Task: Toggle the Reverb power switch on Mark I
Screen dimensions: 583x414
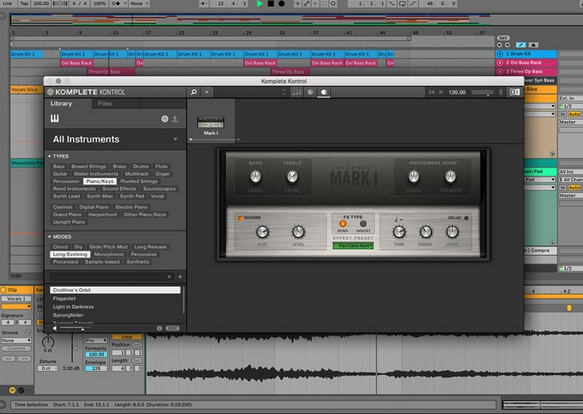Action: point(240,218)
